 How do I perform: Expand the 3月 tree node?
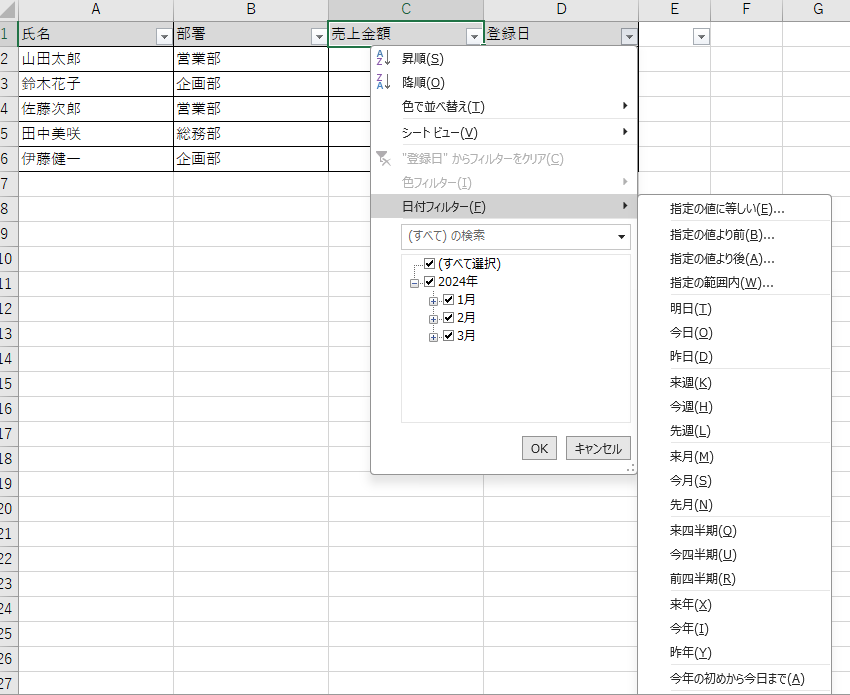point(434,336)
